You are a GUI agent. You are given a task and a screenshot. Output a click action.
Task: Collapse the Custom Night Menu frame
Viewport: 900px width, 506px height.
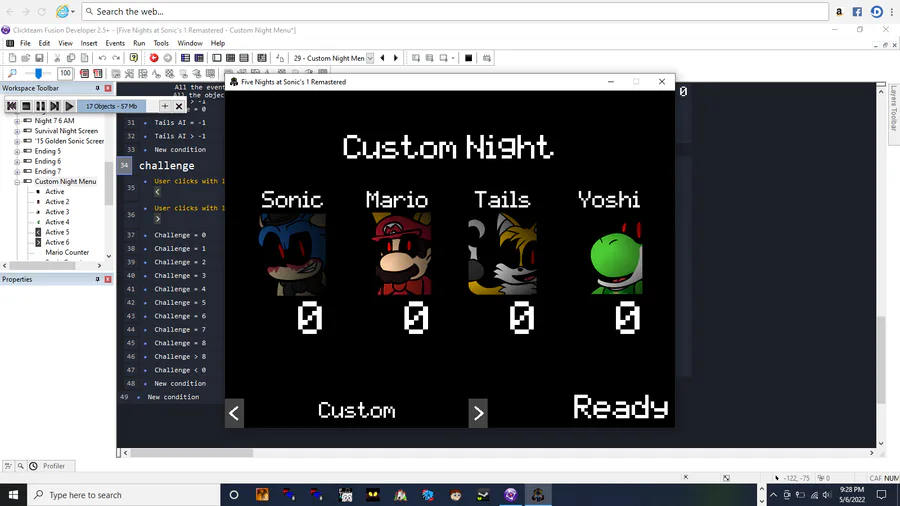pyautogui.click(x=17, y=182)
